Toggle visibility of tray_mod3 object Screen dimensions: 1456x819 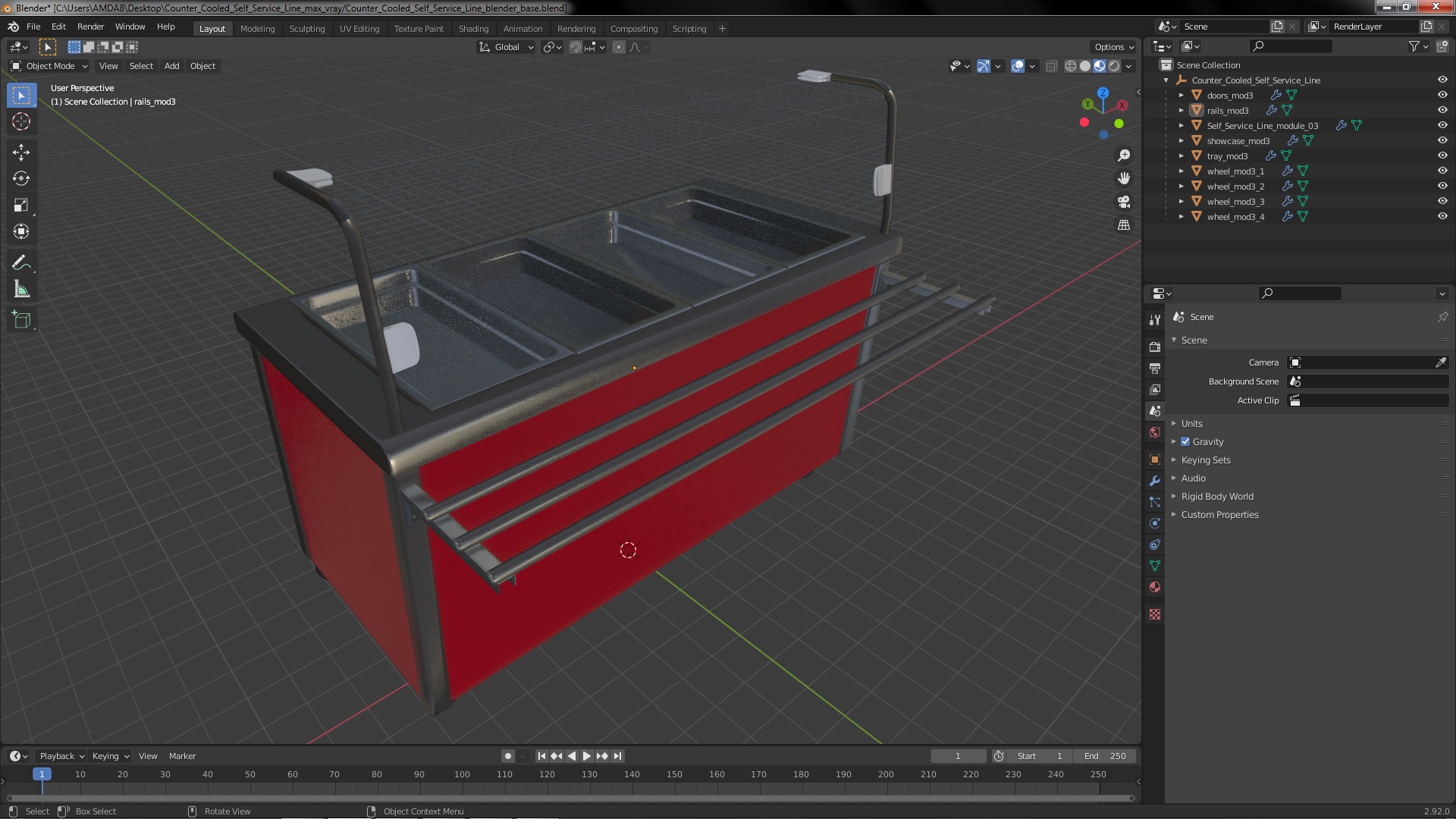point(1442,155)
